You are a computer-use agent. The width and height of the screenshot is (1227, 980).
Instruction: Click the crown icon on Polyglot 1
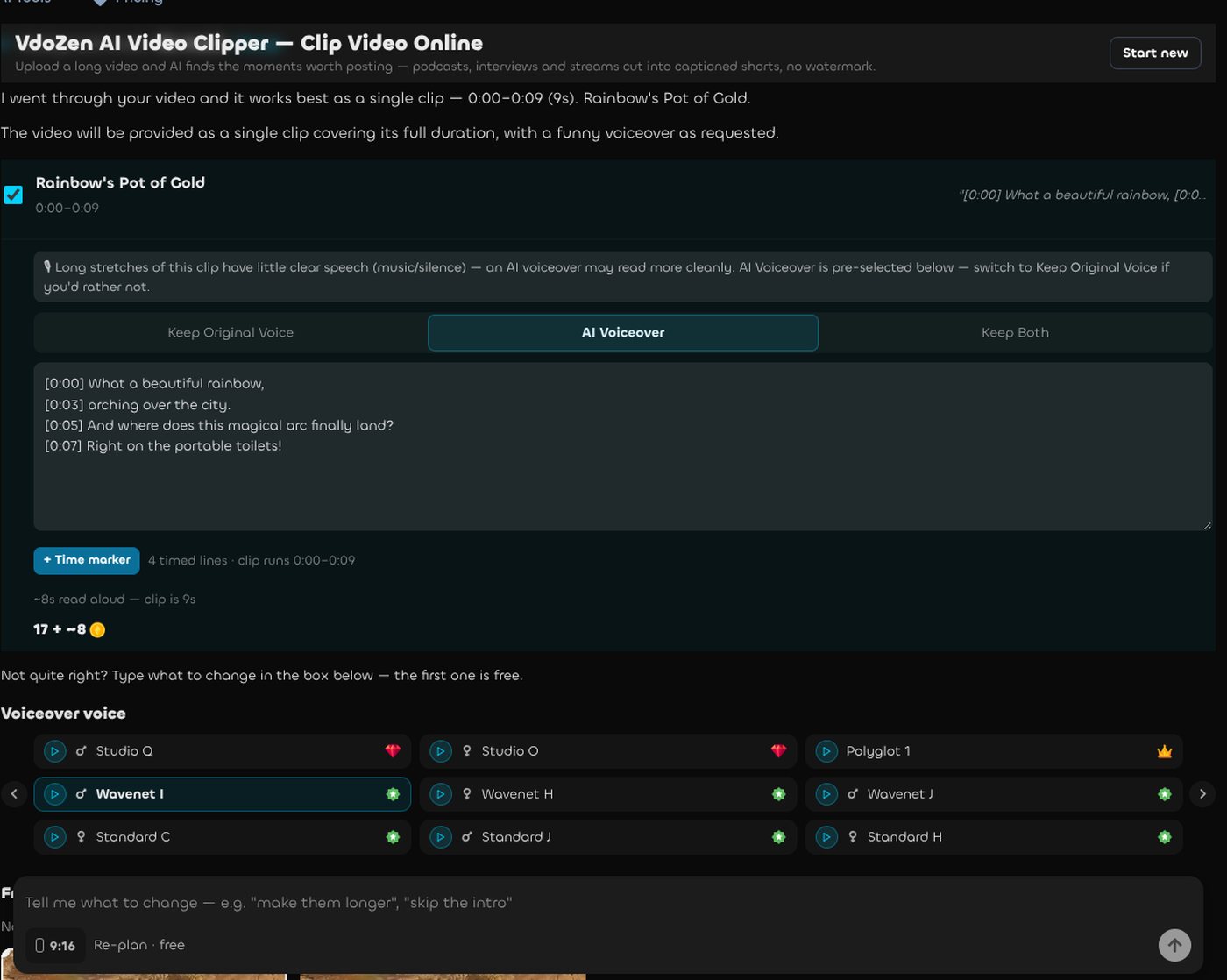[1165, 751]
